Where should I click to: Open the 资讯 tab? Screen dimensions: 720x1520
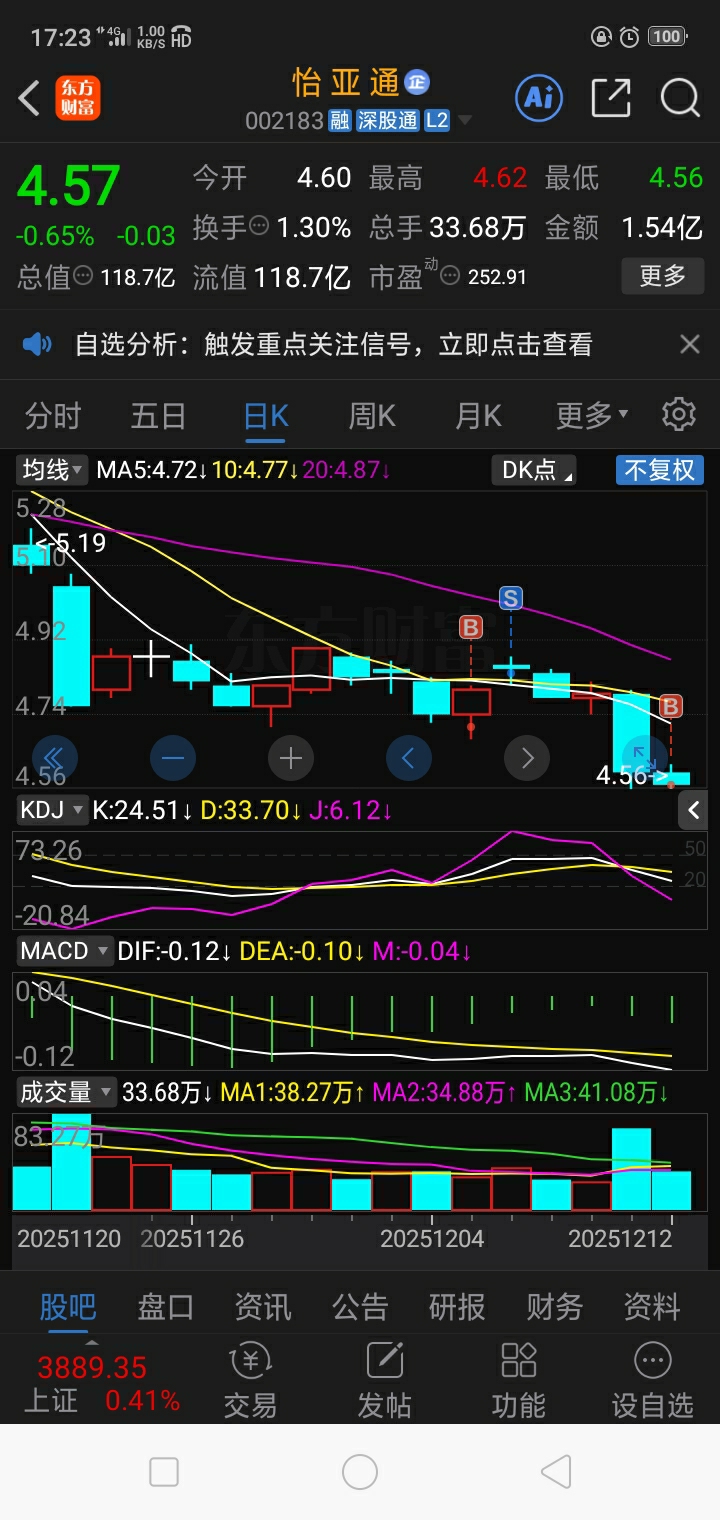pyautogui.click(x=263, y=1306)
